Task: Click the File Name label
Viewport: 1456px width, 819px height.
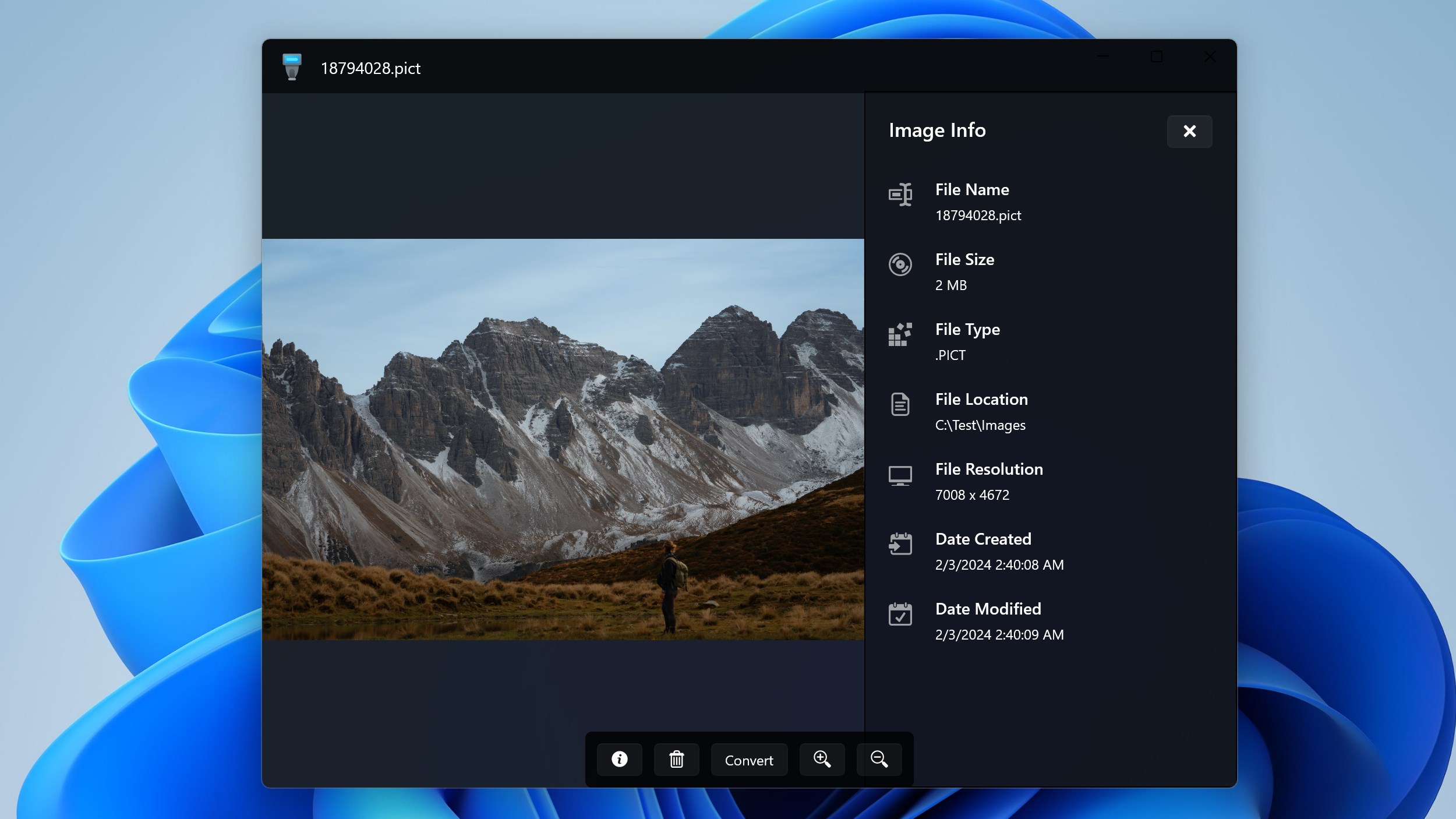Action: tap(972, 190)
